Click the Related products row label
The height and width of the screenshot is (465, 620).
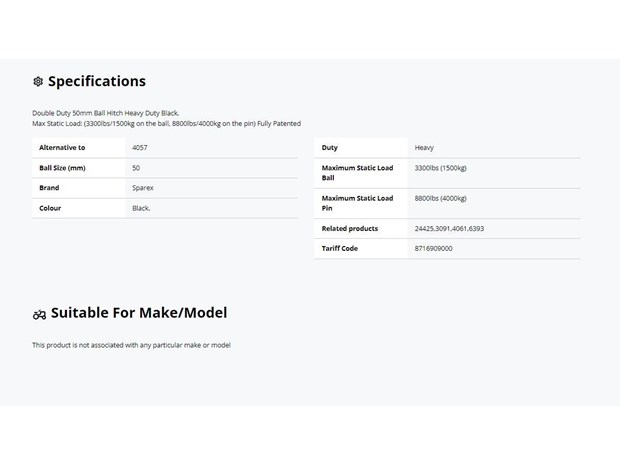[350, 229]
